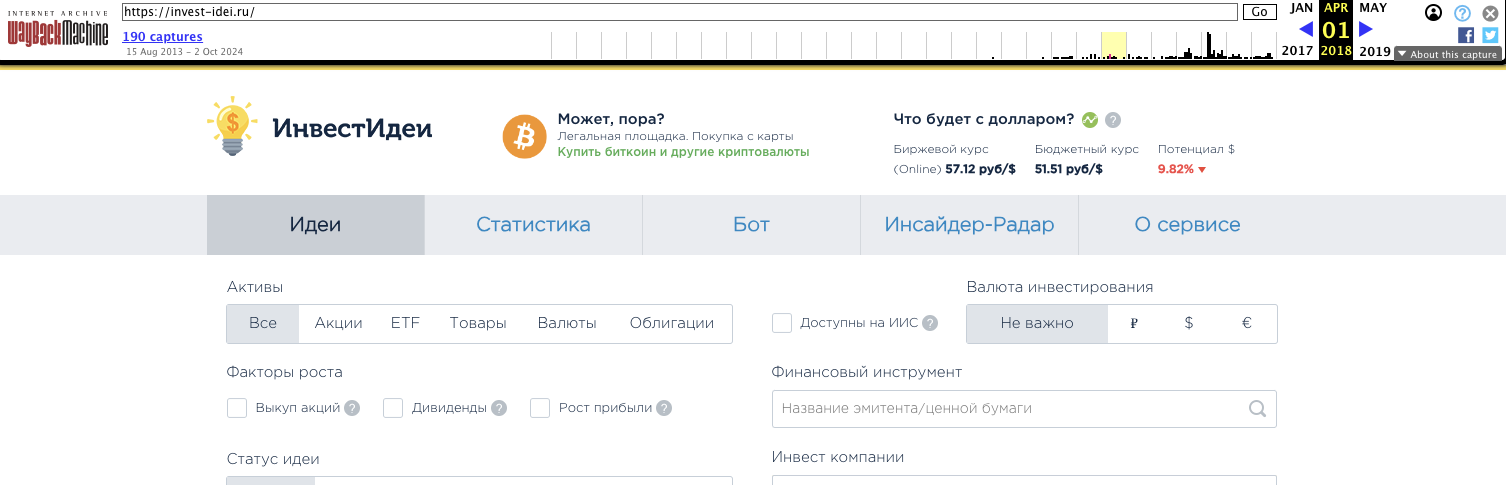Image resolution: width=1506 pixels, height=485 pixels.
Task: Click the 9.82% potential value
Action: pos(1176,169)
